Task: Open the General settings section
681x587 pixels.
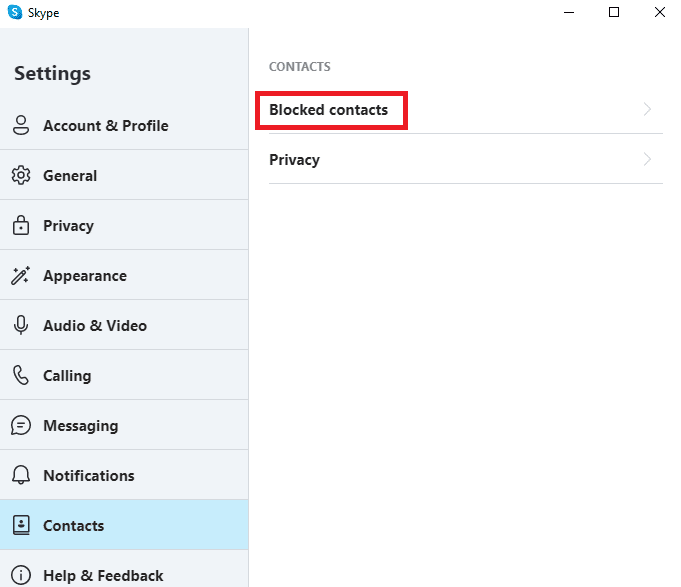Action: [124, 175]
